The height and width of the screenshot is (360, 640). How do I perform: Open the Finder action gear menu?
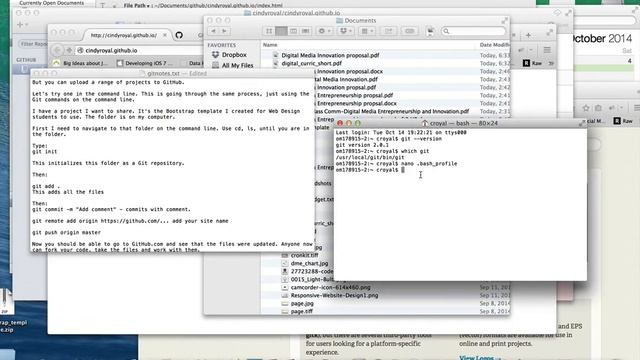coord(324,31)
